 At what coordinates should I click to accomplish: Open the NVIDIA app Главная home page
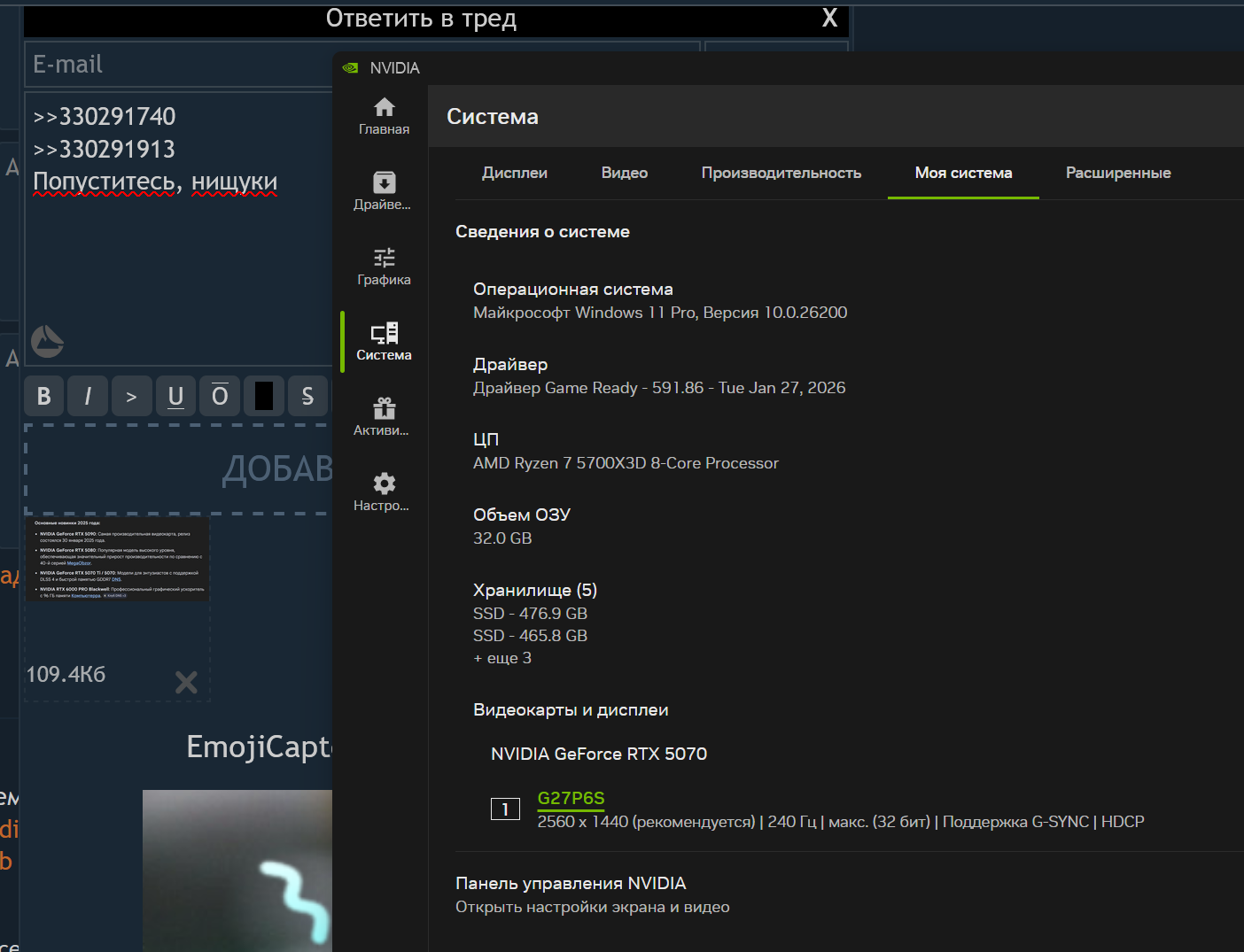(384, 116)
